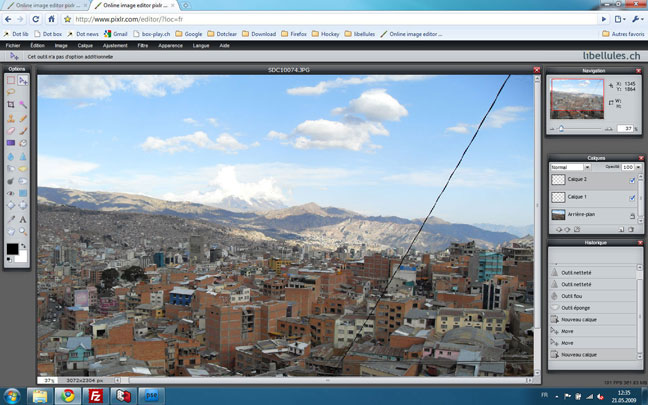The image size is (648, 405).
Task: Open the box-play.ch bookmark
Action: point(152,34)
